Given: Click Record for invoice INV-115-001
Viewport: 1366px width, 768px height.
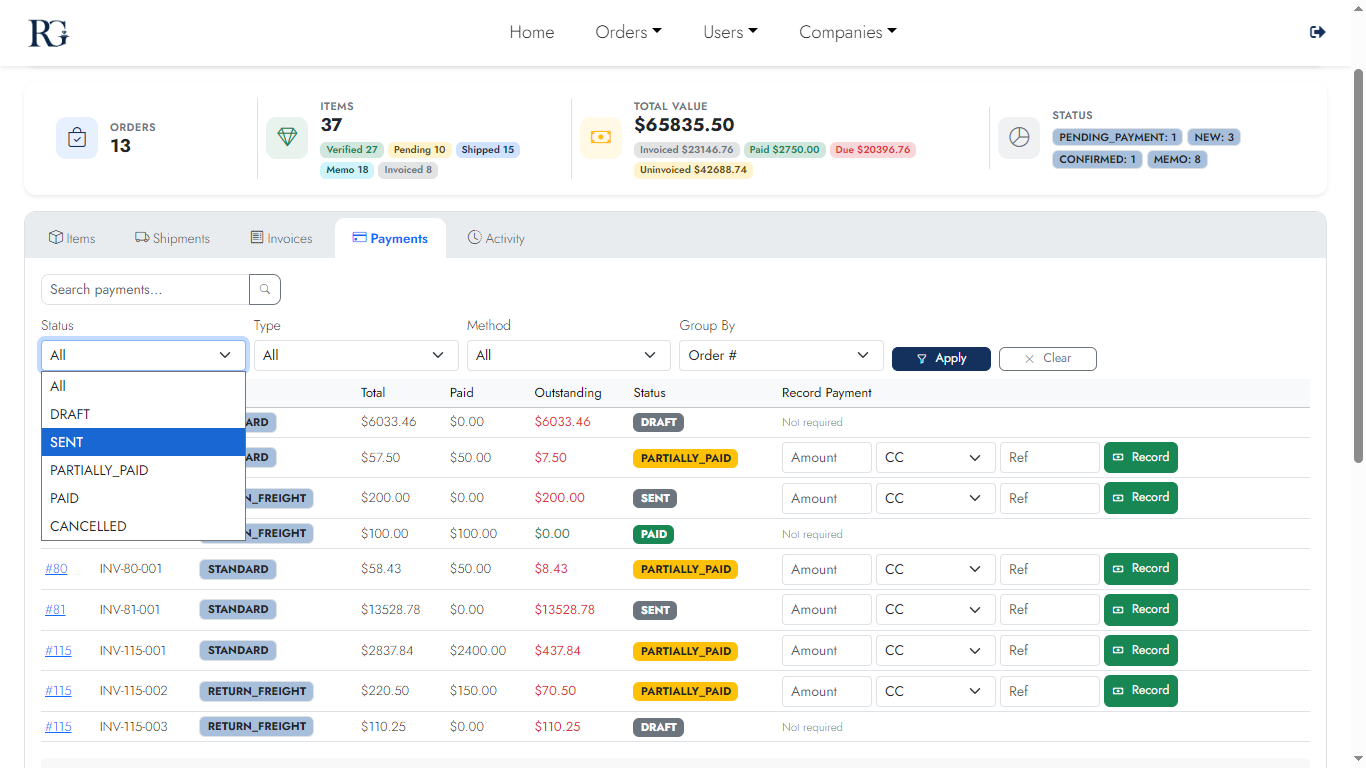Looking at the screenshot, I should tap(1140, 650).
